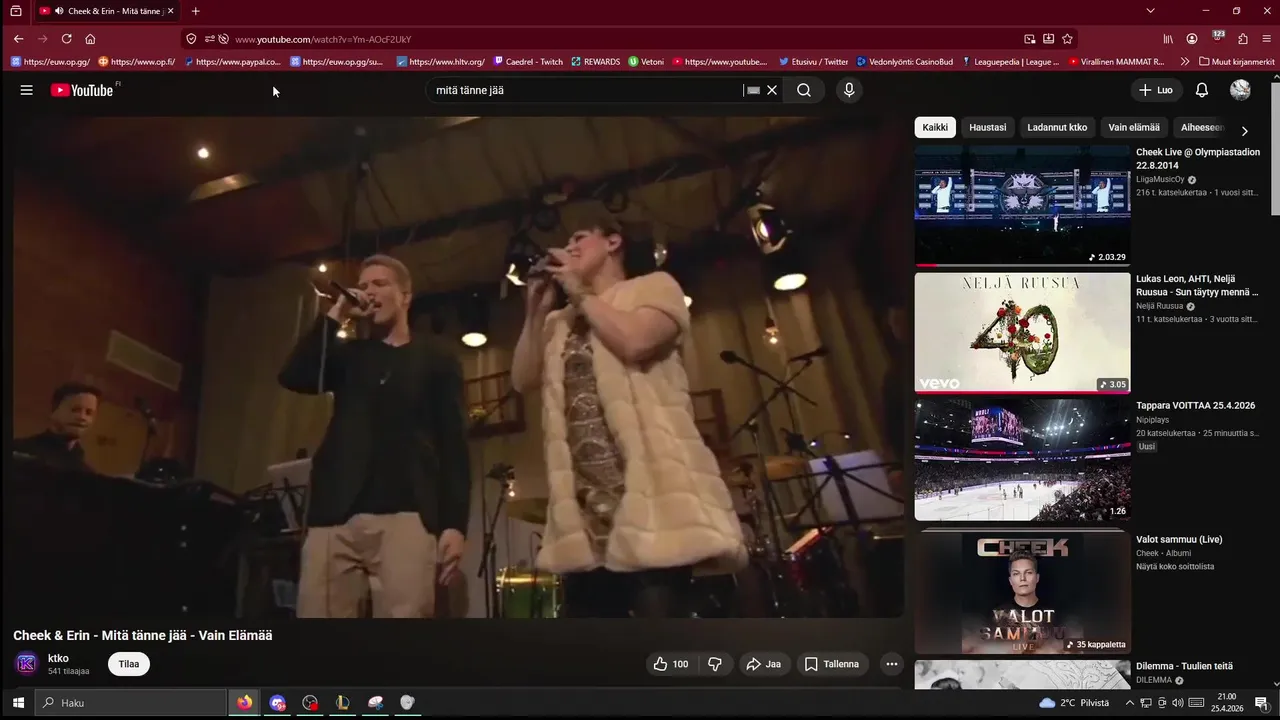Subscribe with the Tilaa button
Viewport: 1280px width, 720px height.
point(129,664)
